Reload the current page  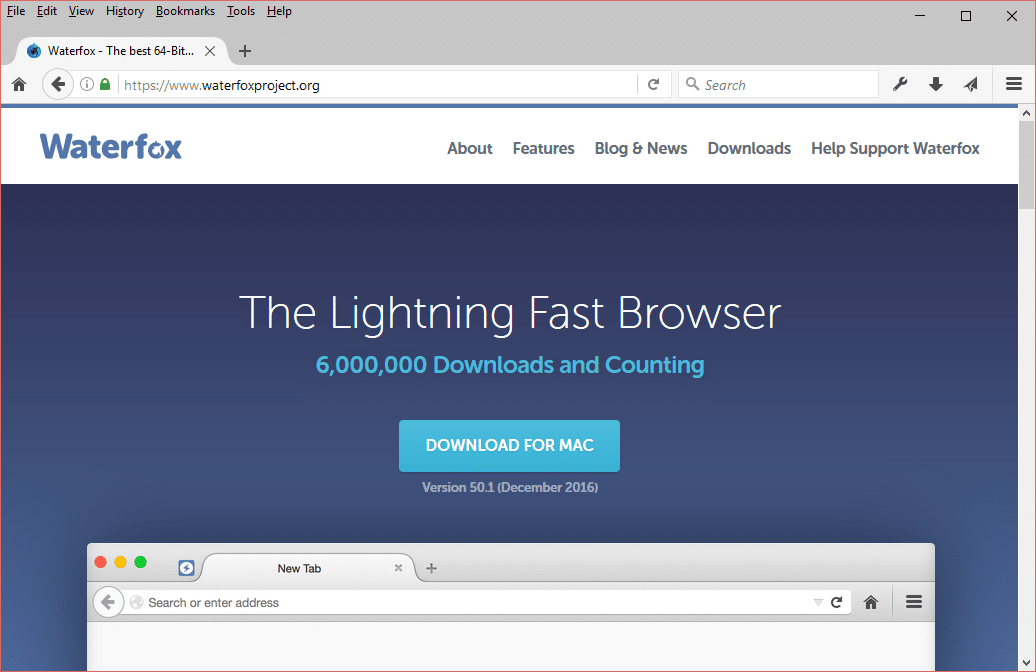click(653, 85)
